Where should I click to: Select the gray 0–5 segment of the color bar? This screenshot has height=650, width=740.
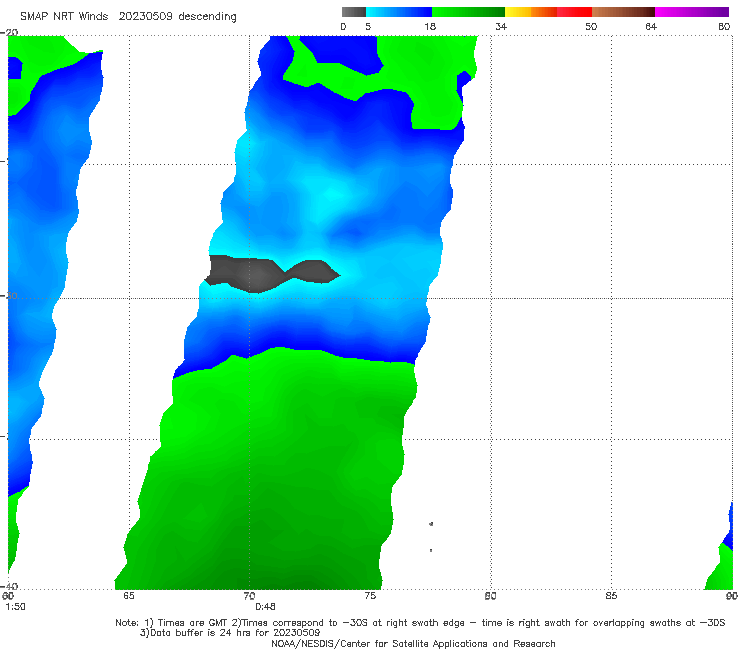click(x=353, y=12)
